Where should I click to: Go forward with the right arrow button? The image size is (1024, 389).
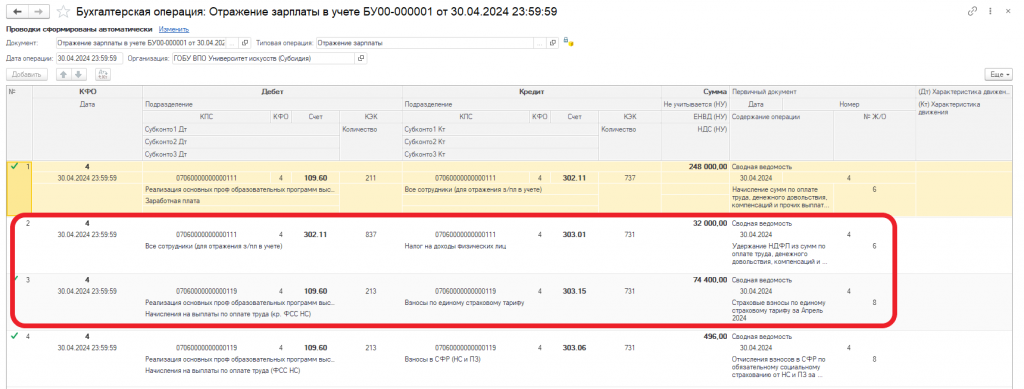pyautogui.click(x=39, y=11)
